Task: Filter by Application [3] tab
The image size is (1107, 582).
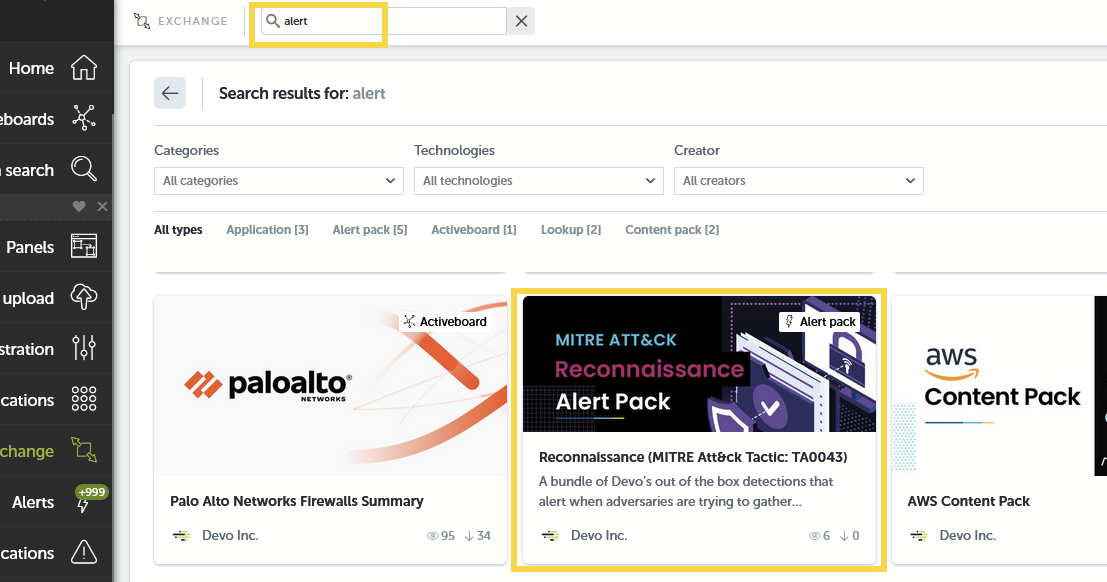Action: (268, 230)
